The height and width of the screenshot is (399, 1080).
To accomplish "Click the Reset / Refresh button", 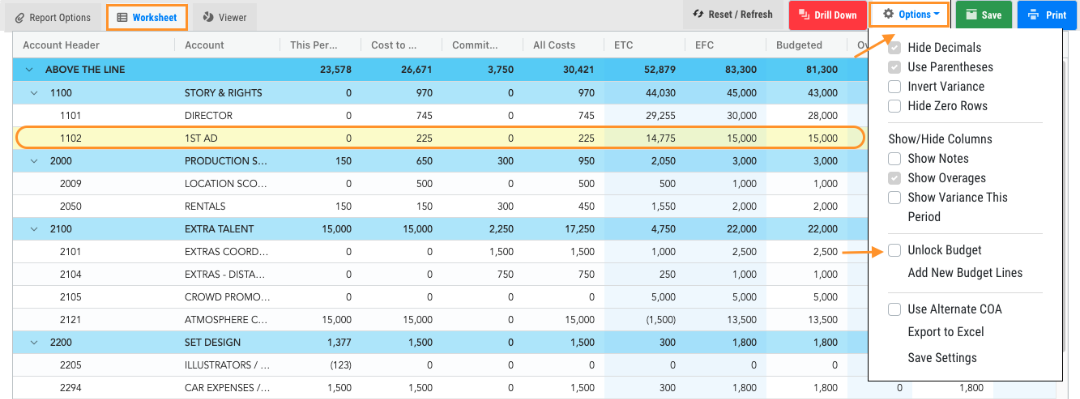I will [x=733, y=14].
